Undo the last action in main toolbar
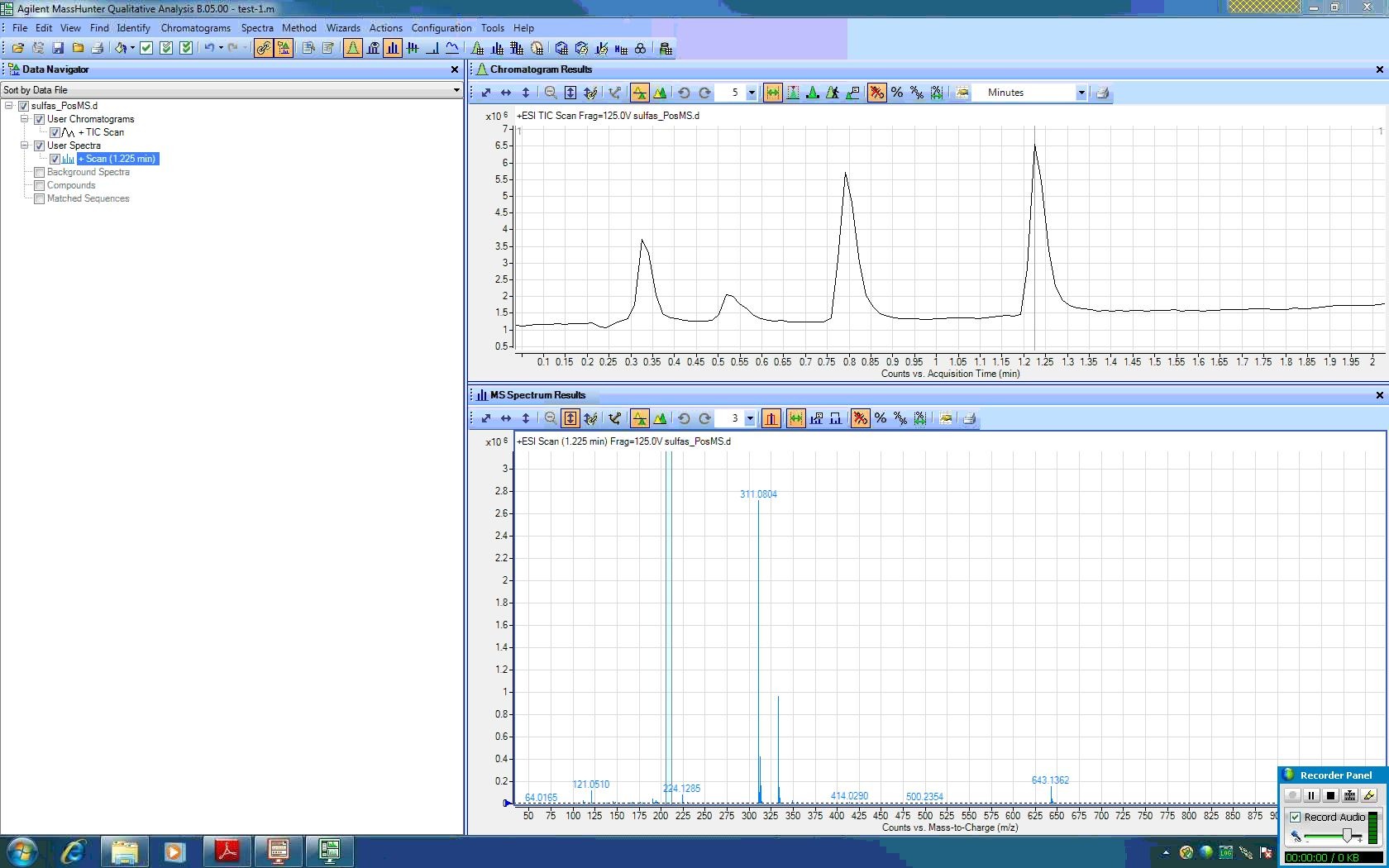Viewport: 1389px width, 868px height. [209, 48]
